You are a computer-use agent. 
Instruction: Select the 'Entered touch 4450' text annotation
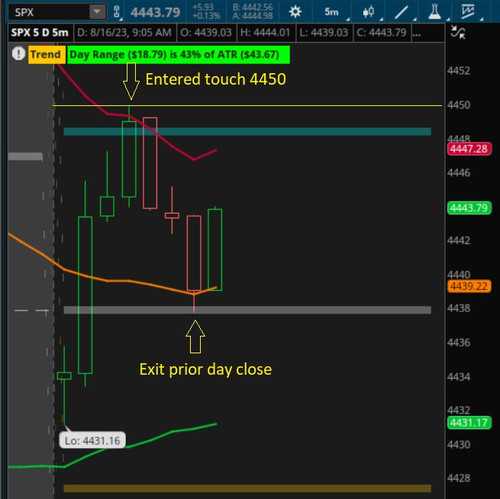(216, 79)
